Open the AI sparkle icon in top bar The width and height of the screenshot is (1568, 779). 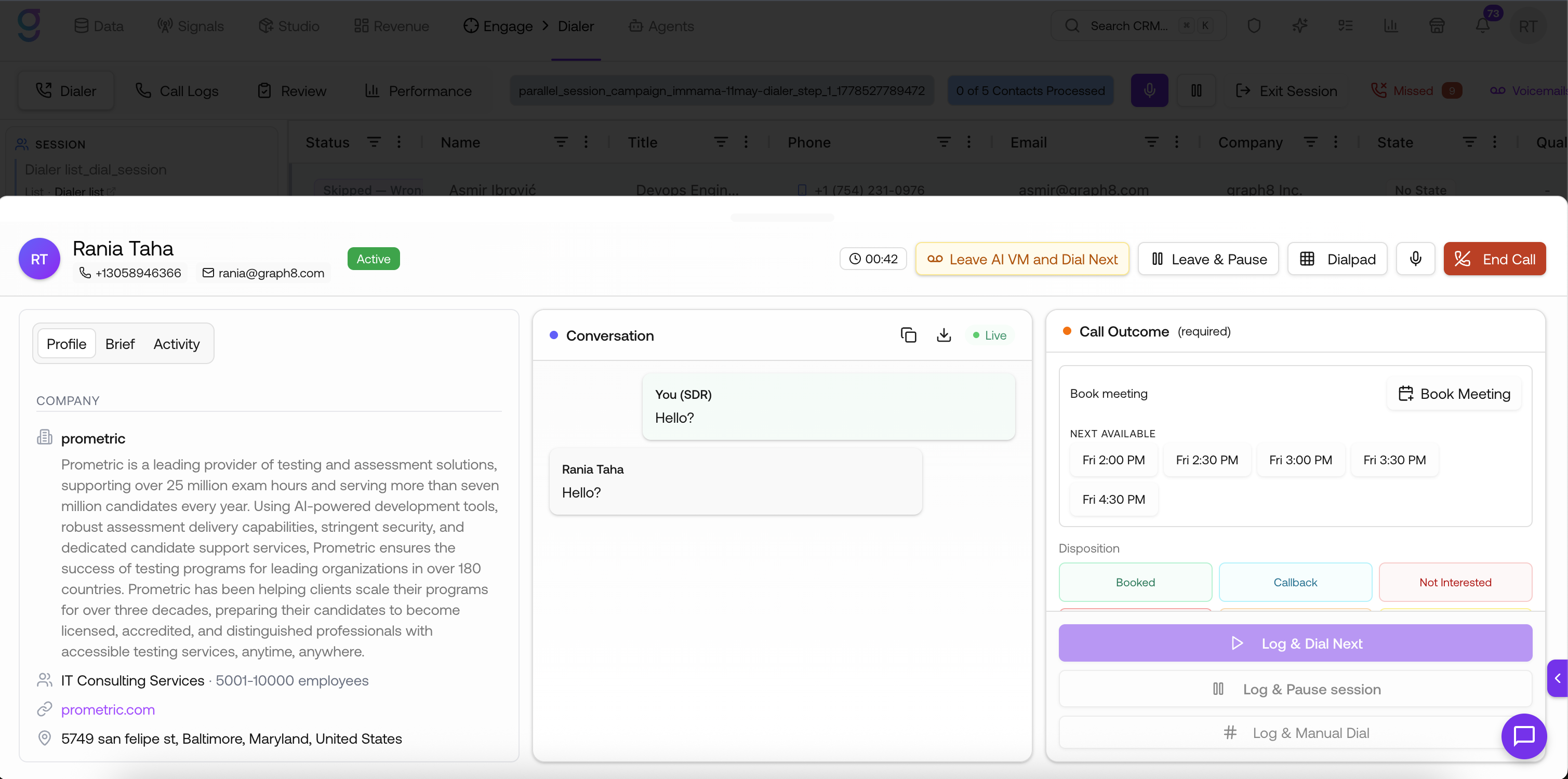tap(1299, 25)
